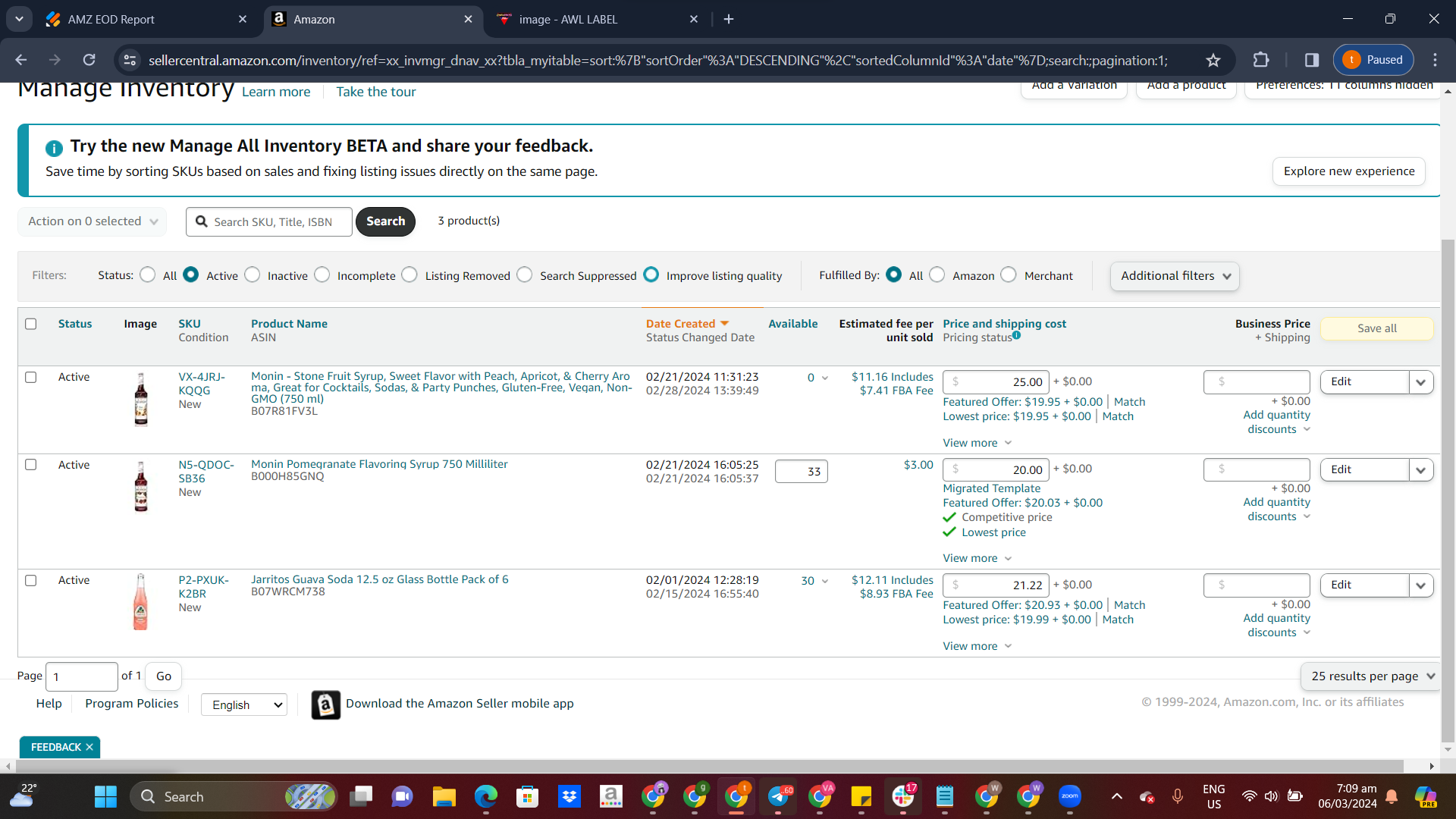
Task: View site information icon in address bar
Action: [x=130, y=60]
